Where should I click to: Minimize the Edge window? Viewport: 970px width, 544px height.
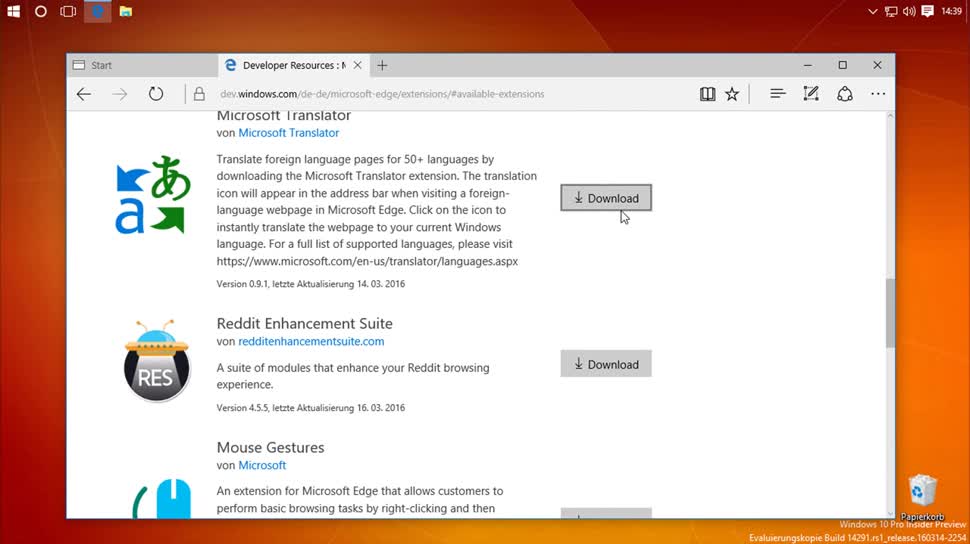click(808, 65)
